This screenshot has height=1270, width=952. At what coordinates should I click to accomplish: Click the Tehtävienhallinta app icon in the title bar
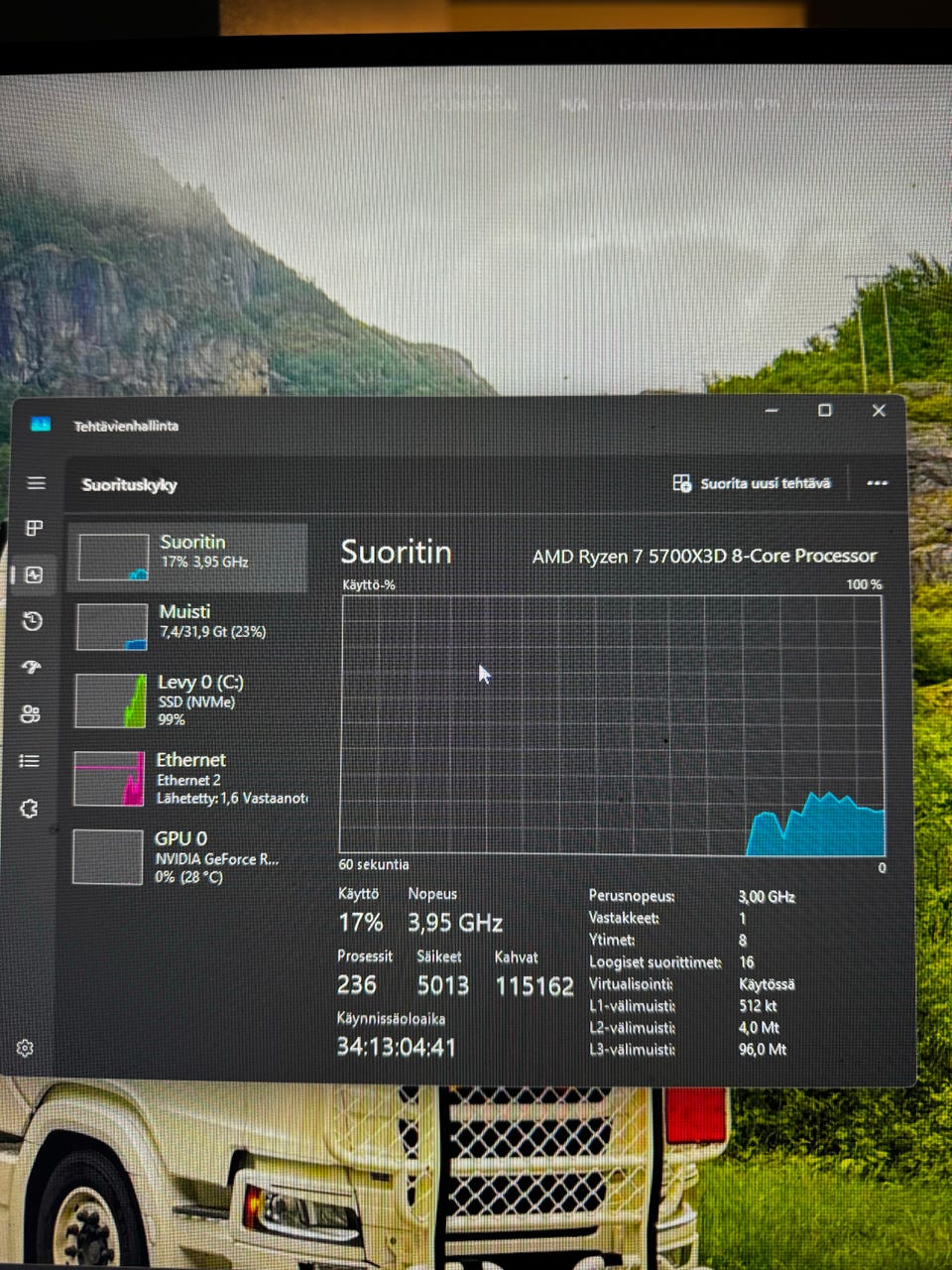pos(41,424)
